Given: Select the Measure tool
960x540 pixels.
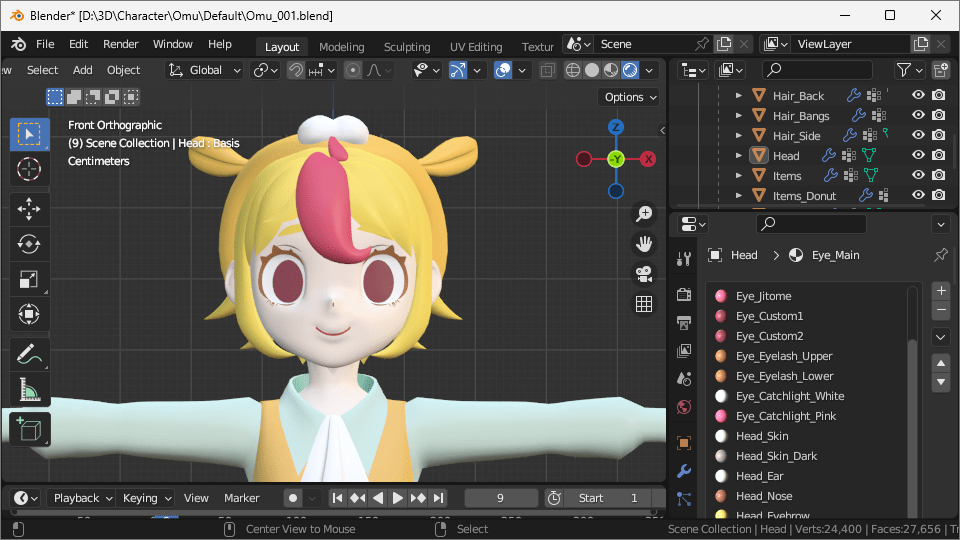Looking at the screenshot, I should click(x=29, y=389).
